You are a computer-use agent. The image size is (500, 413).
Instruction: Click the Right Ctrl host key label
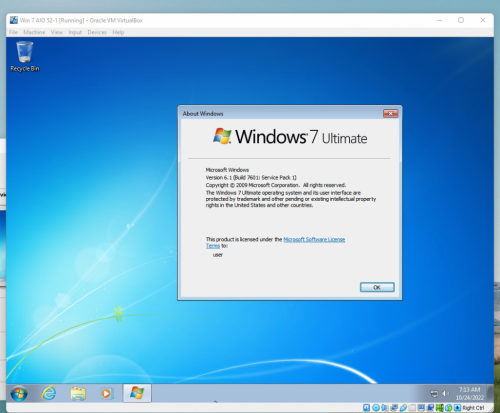(473, 408)
